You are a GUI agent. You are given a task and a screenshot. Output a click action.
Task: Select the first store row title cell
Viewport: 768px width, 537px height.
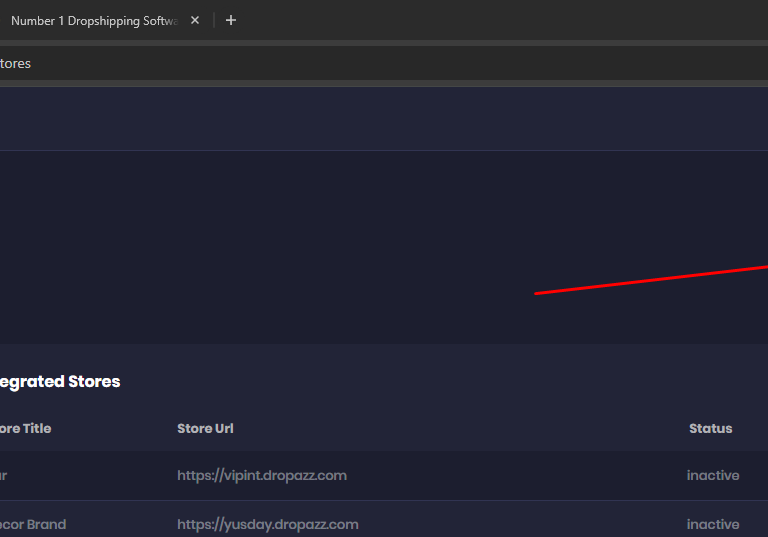click(x=5, y=475)
